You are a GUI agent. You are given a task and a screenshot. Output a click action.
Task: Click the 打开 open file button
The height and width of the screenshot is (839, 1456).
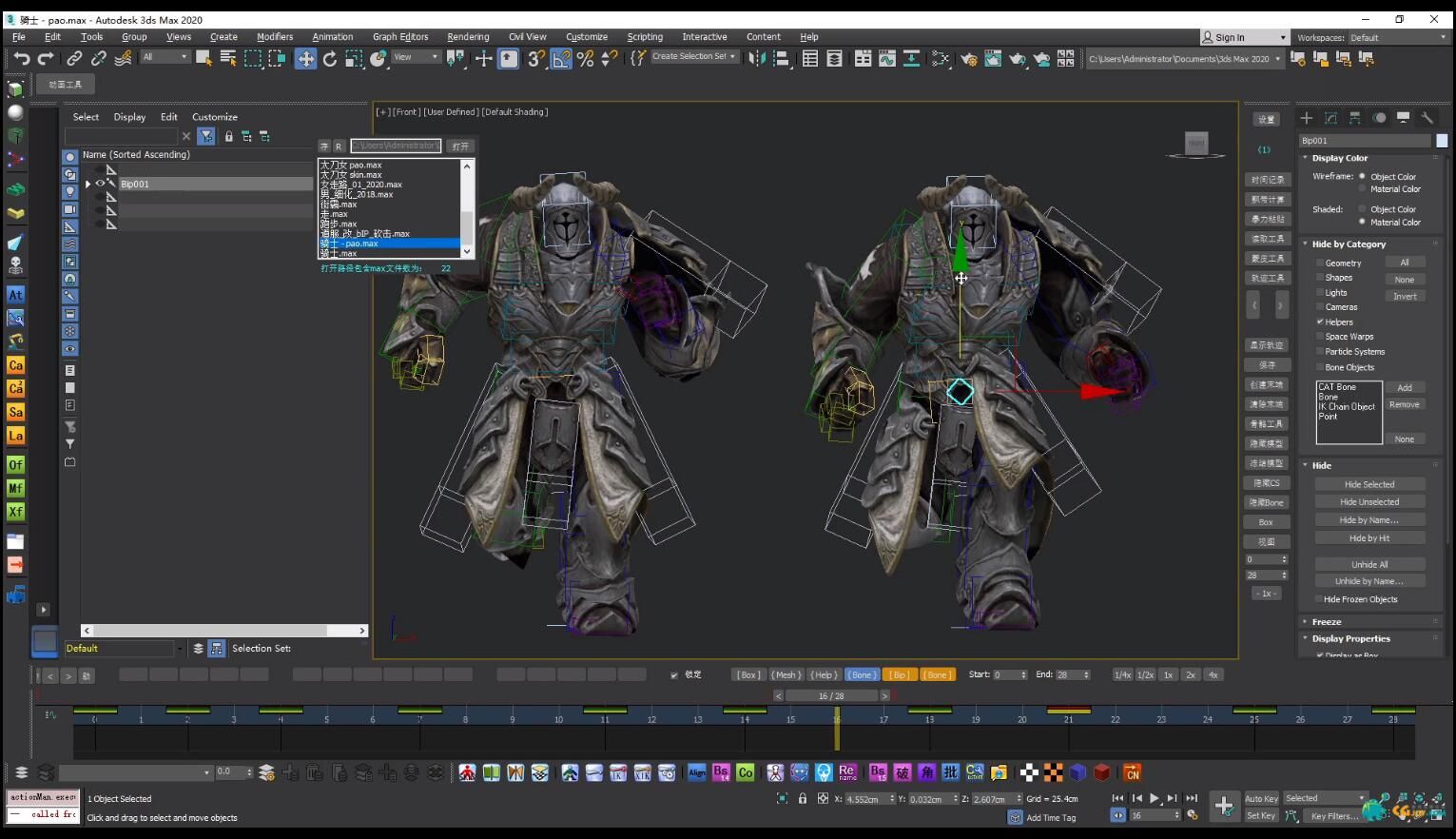click(x=460, y=146)
